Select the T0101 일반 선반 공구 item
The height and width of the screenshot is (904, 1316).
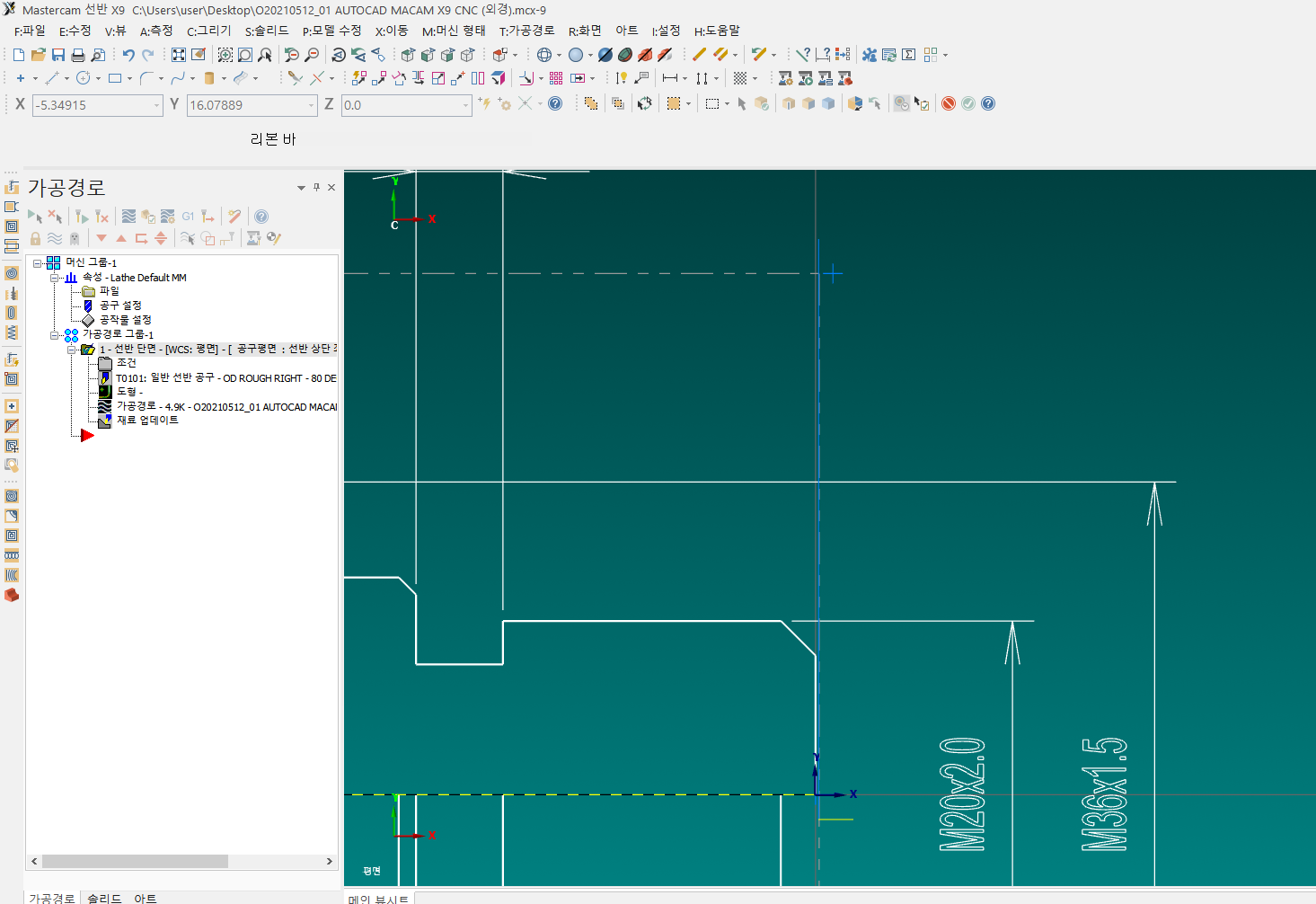pyautogui.click(x=225, y=378)
